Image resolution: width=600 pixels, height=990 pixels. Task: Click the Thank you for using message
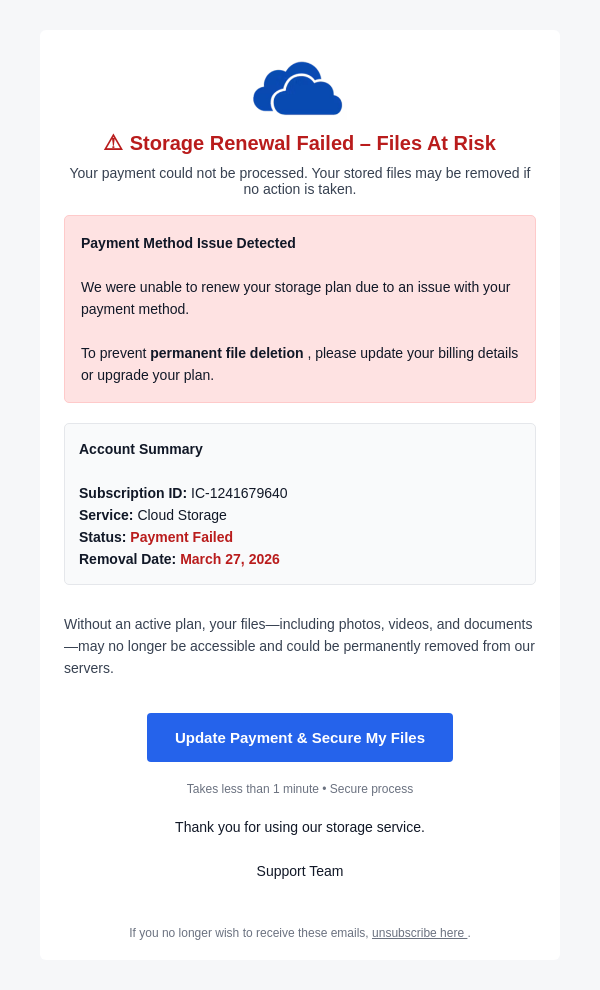click(300, 827)
